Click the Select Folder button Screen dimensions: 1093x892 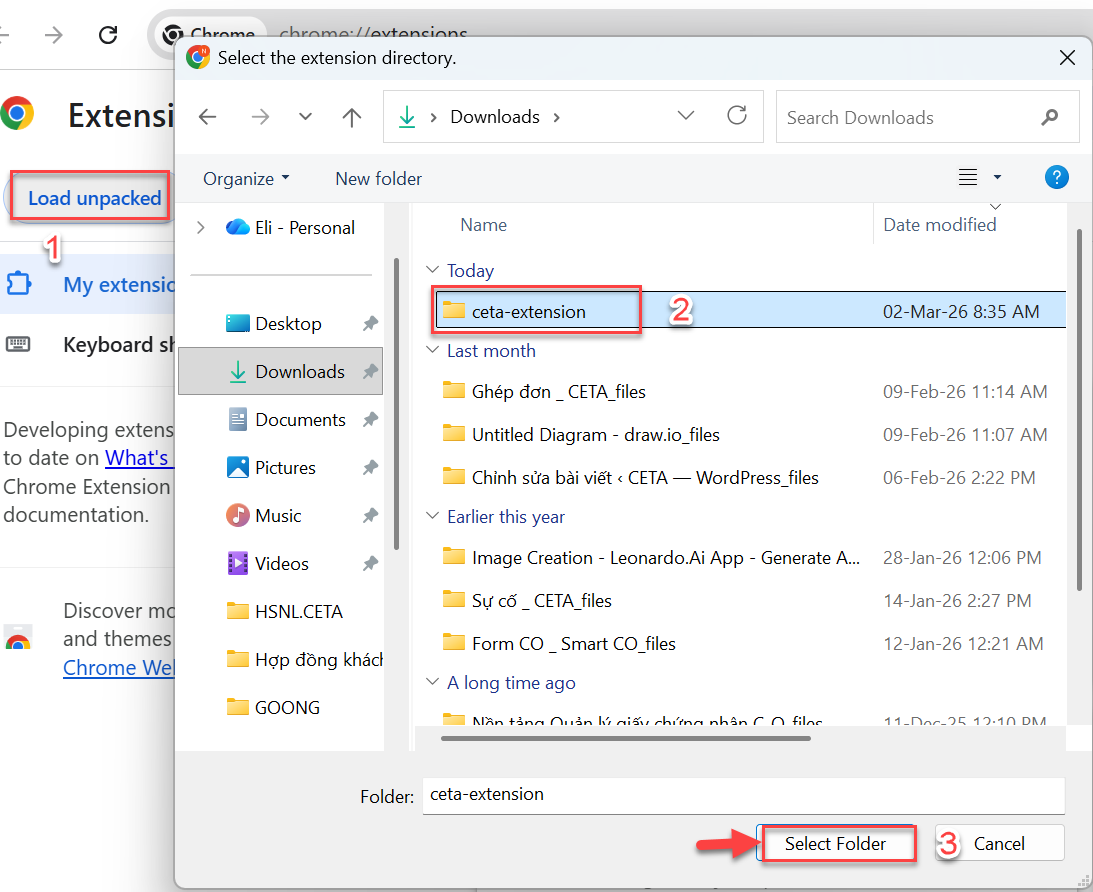[835, 844]
